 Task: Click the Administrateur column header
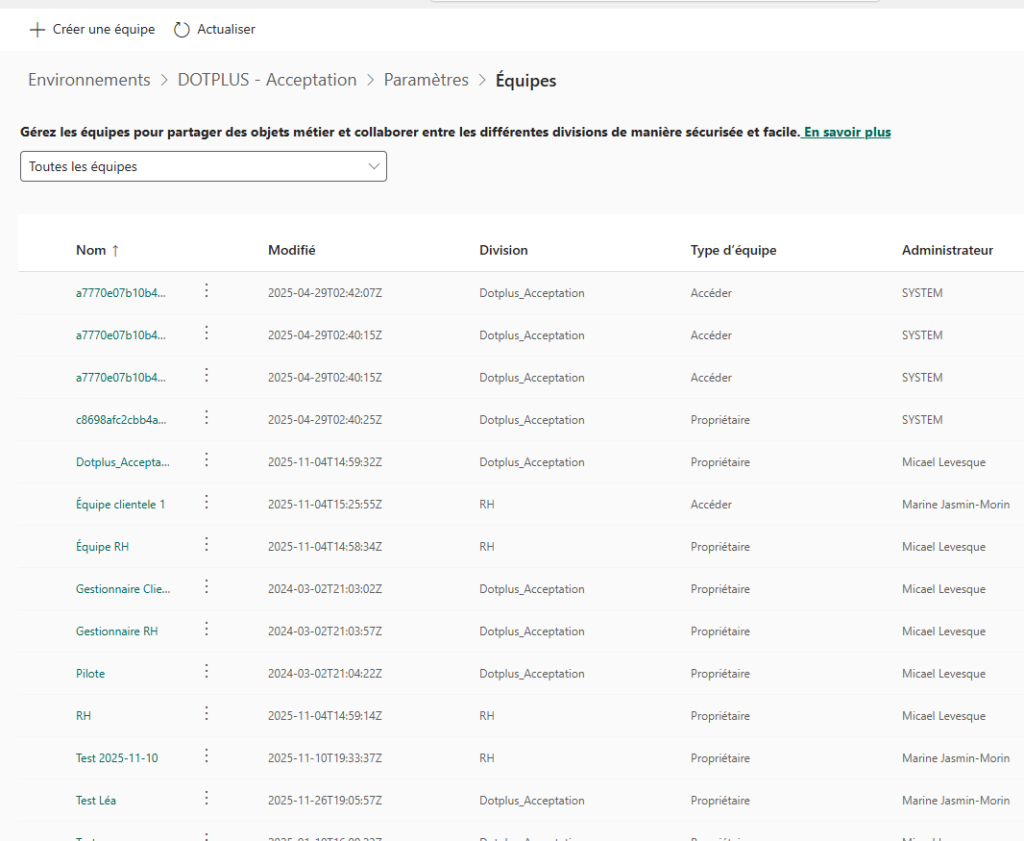click(947, 250)
